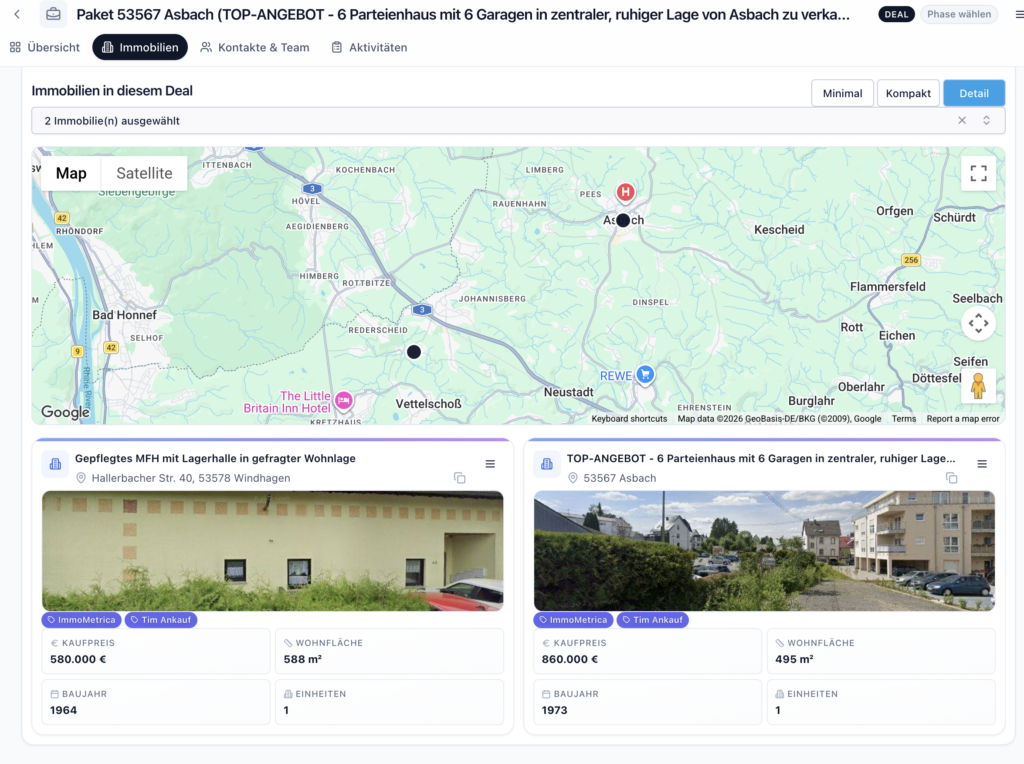
Task: Click the Wohnfläche value 495 m²
Action: pyautogui.click(x=794, y=659)
